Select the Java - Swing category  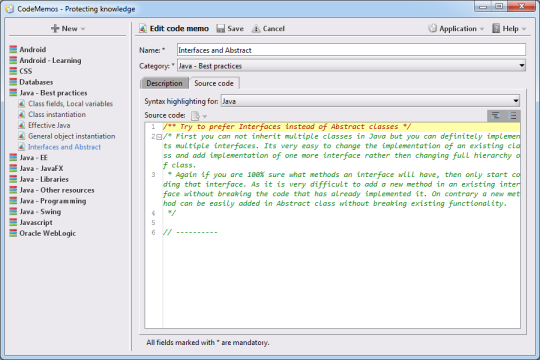(x=40, y=212)
